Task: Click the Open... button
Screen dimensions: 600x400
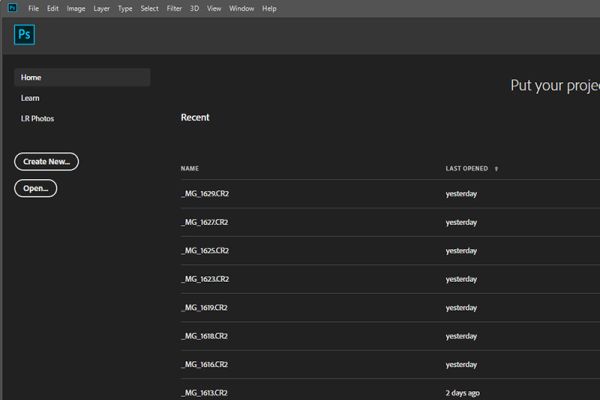Action: pos(36,188)
